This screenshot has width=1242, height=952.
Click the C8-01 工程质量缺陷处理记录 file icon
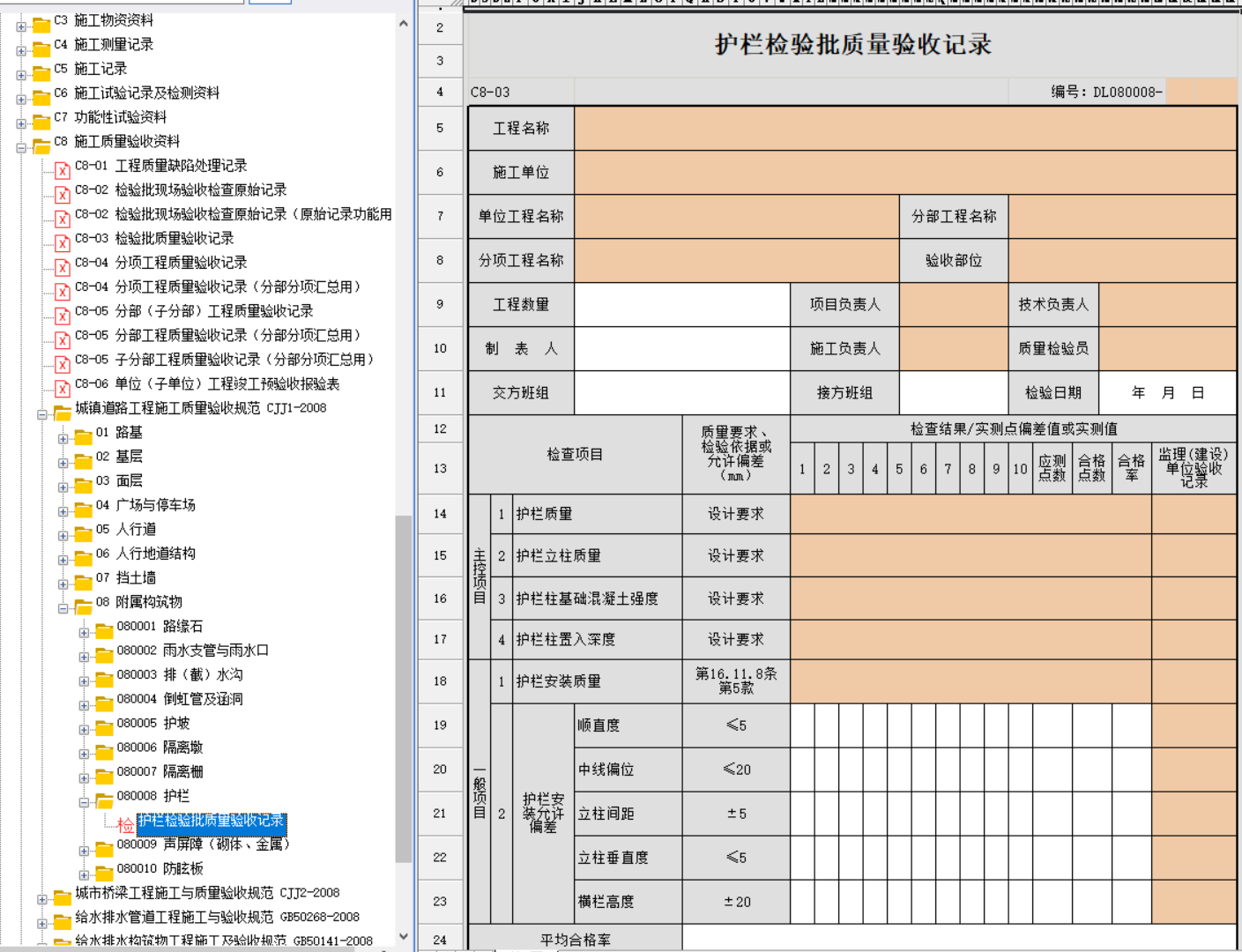pyautogui.click(x=62, y=170)
